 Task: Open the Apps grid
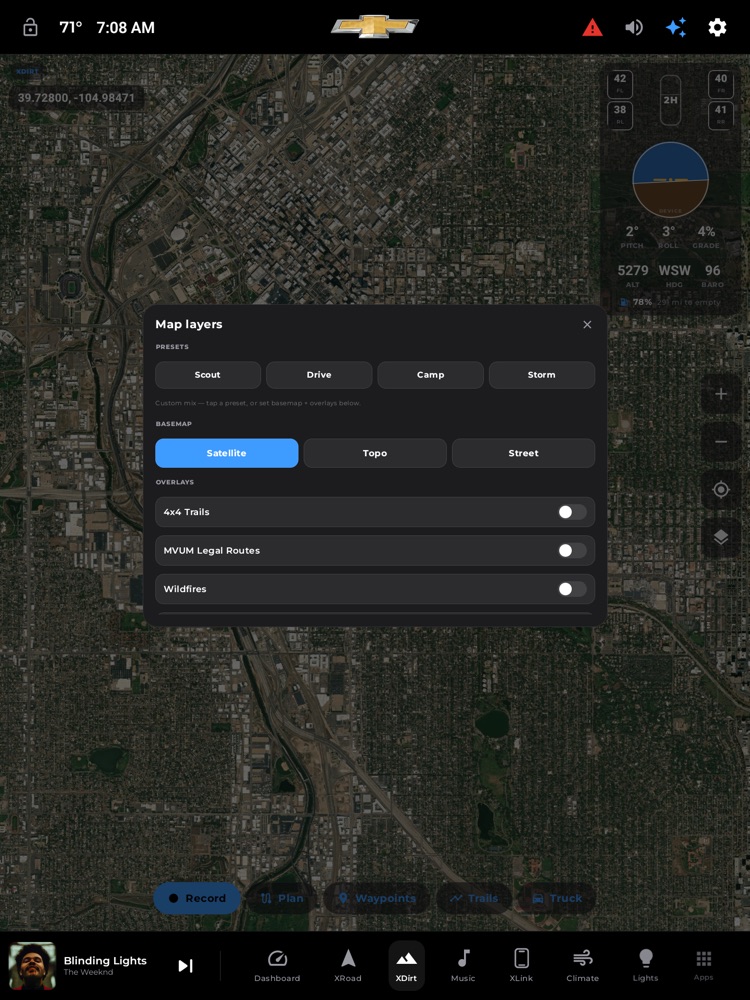coord(703,966)
